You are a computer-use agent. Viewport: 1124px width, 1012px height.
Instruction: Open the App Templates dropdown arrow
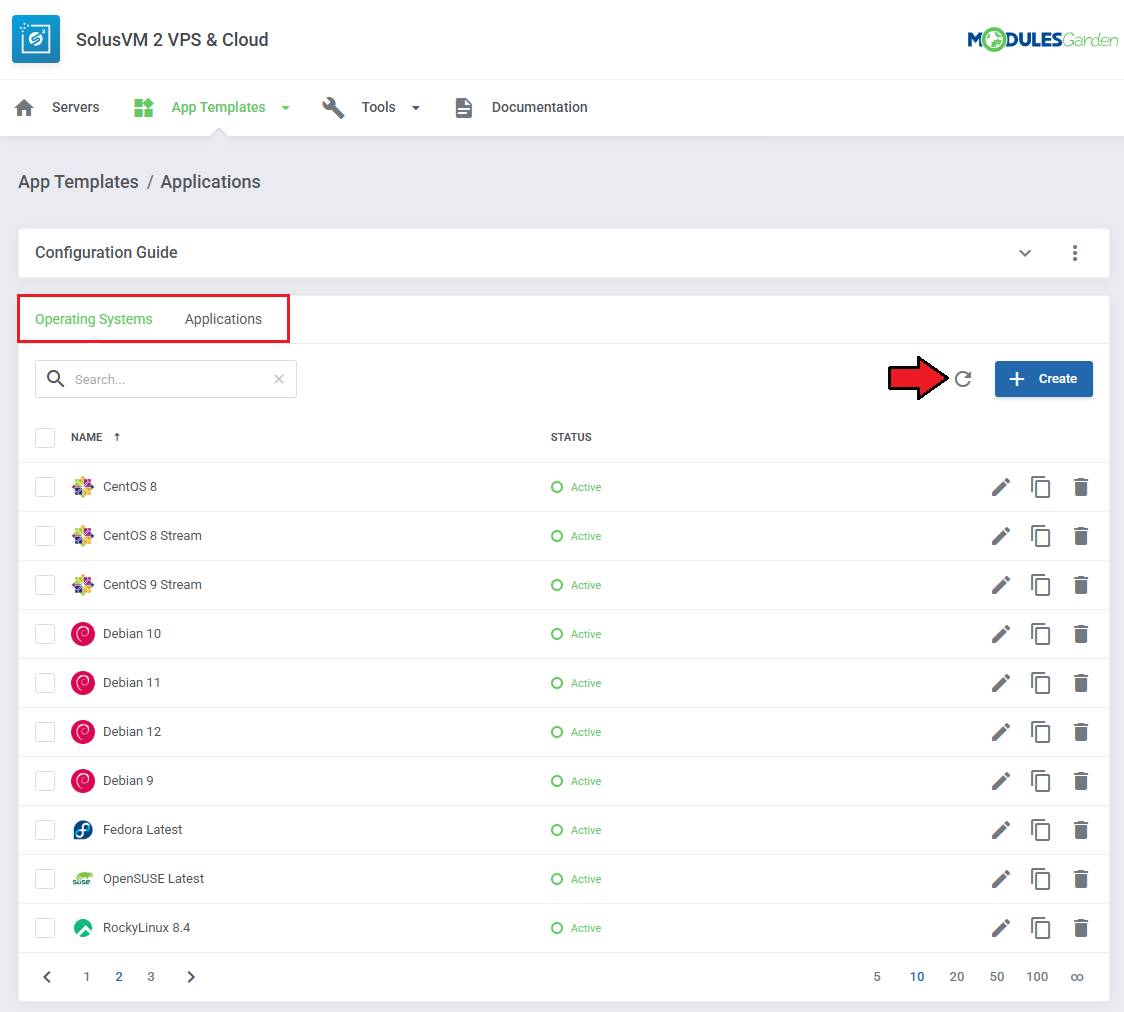285,108
